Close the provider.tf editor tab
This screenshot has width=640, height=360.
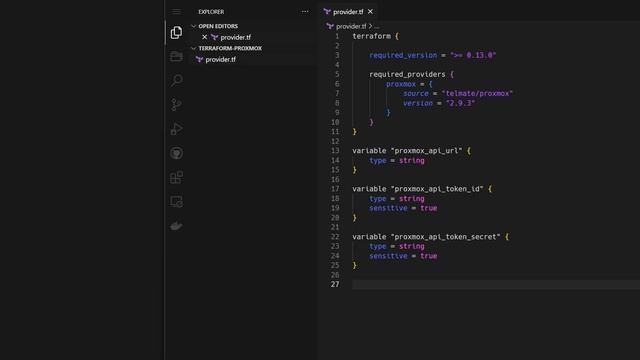[370, 11]
